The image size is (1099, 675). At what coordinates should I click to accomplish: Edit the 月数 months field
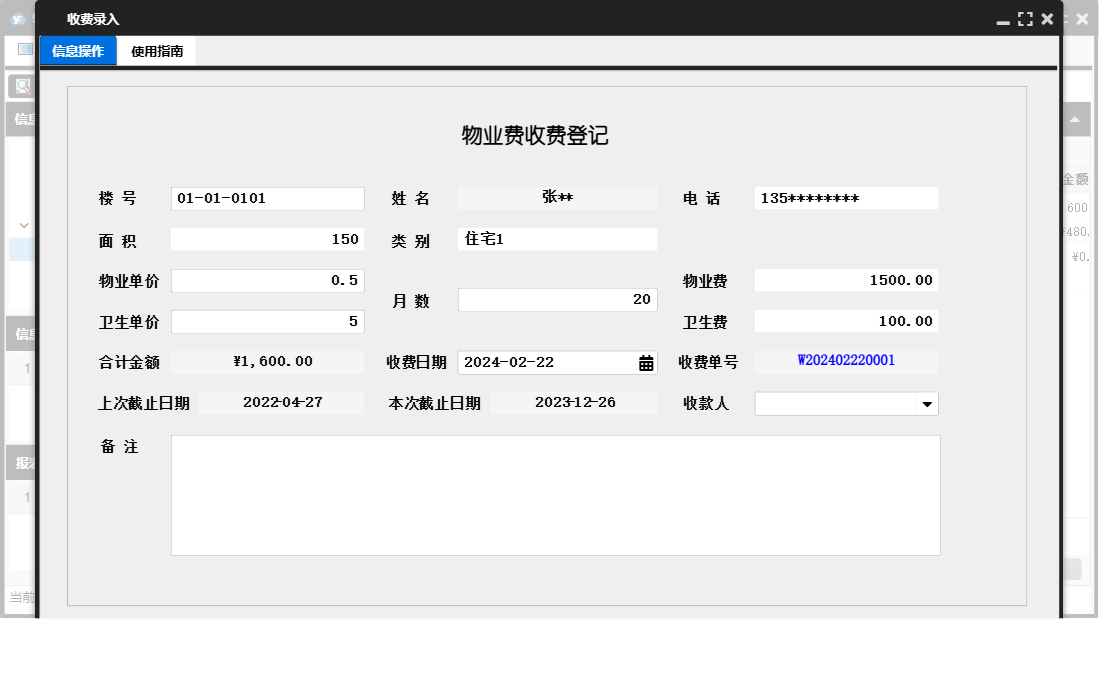556,299
